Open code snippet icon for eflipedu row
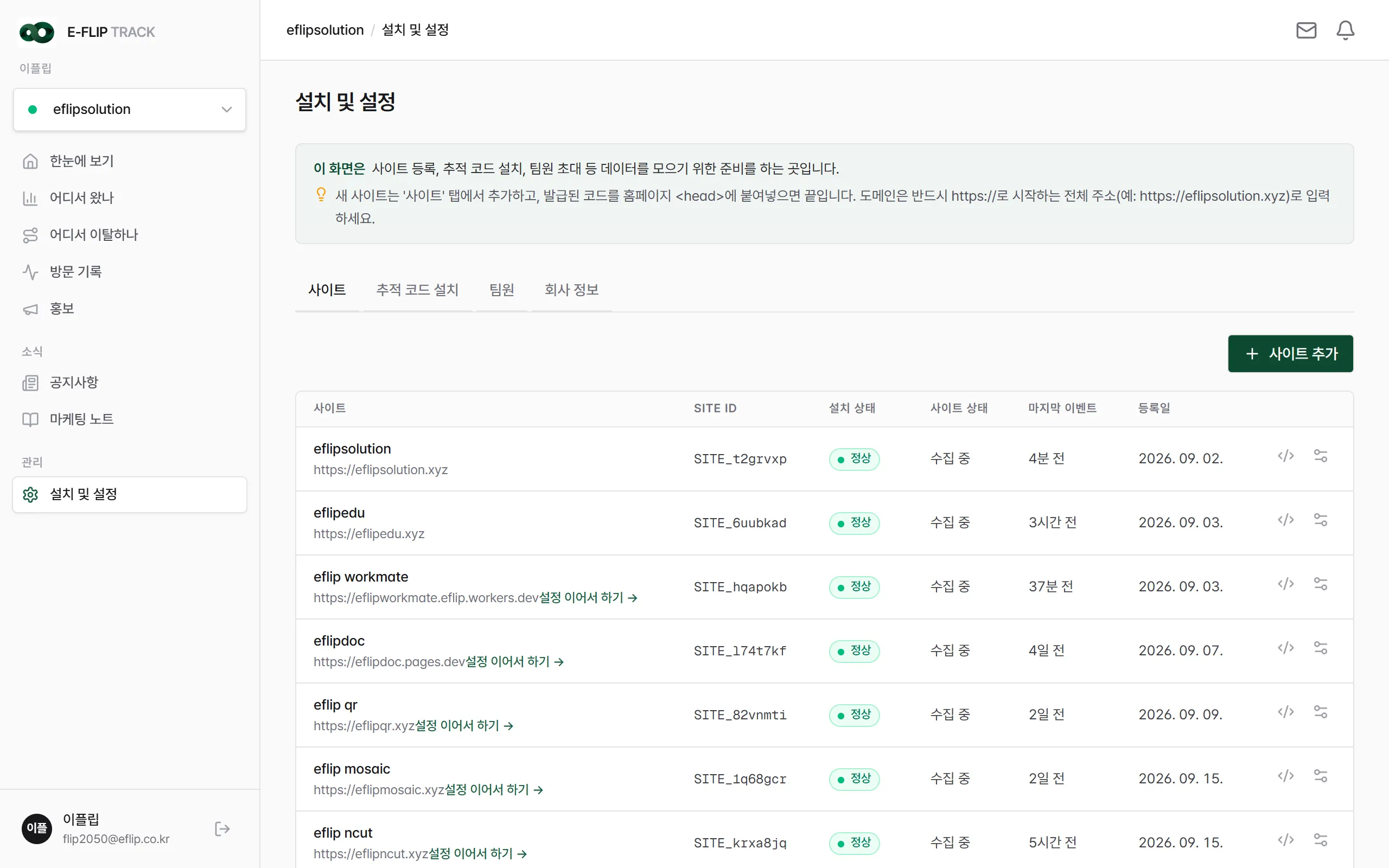This screenshot has height=868, width=1389. 1286,520
